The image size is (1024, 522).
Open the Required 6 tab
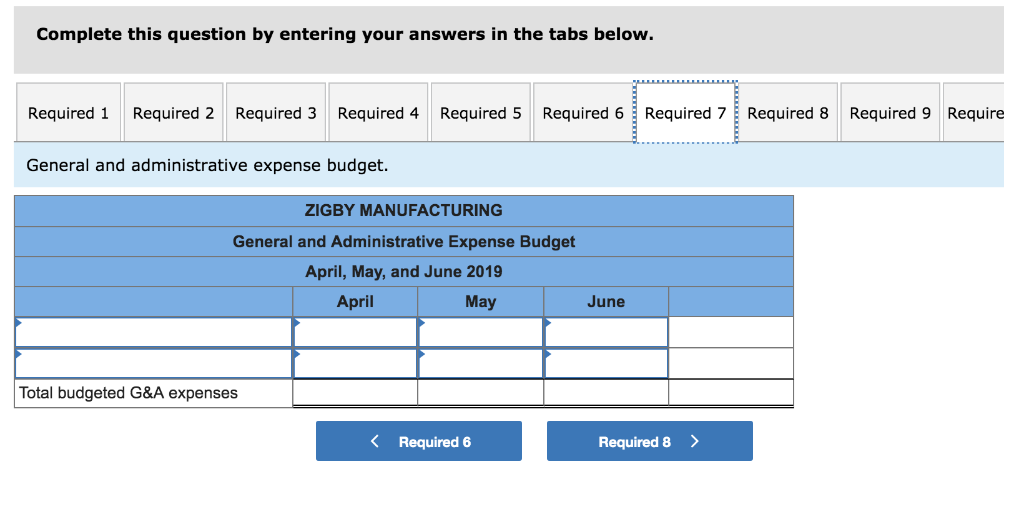(x=583, y=112)
